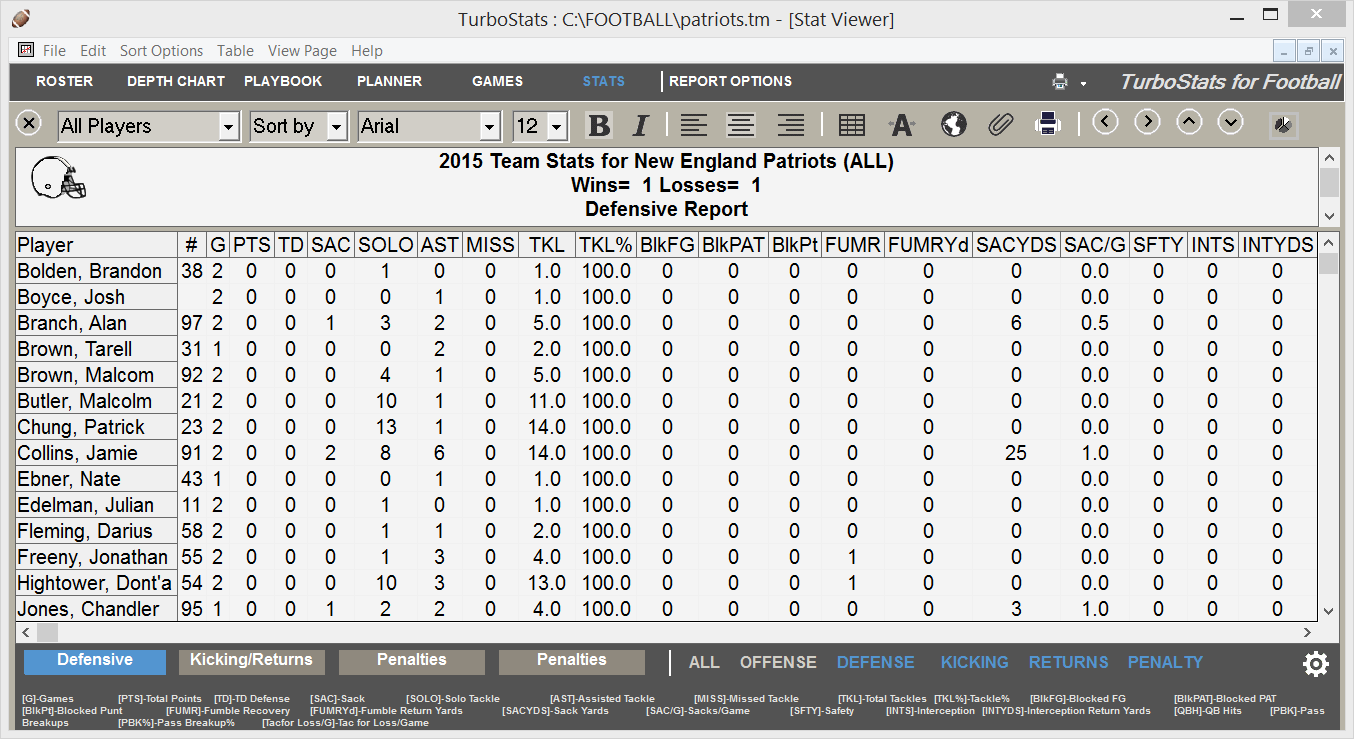This screenshot has width=1354, height=739.
Task: Open the Sort by dropdown
Action: [x=336, y=126]
